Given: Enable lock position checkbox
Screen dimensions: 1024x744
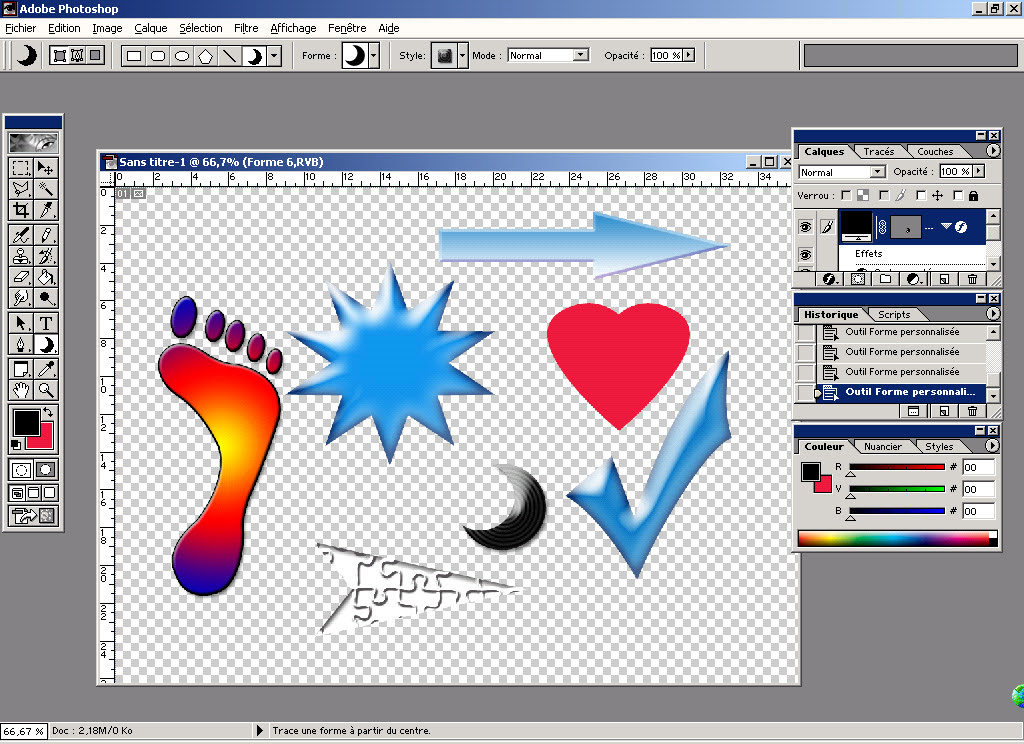Looking at the screenshot, I should click(921, 195).
